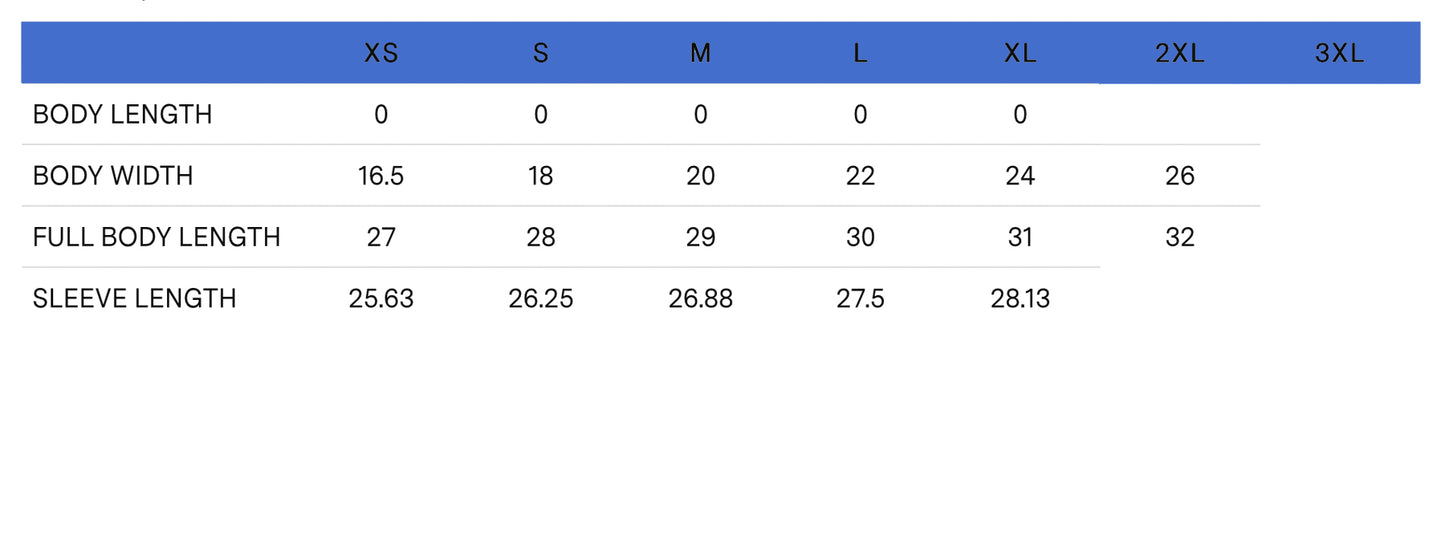Click the body length 0 under XS
Image resolution: width=1445 pixels, height=535 pixels.
pyautogui.click(x=381, y=115)
